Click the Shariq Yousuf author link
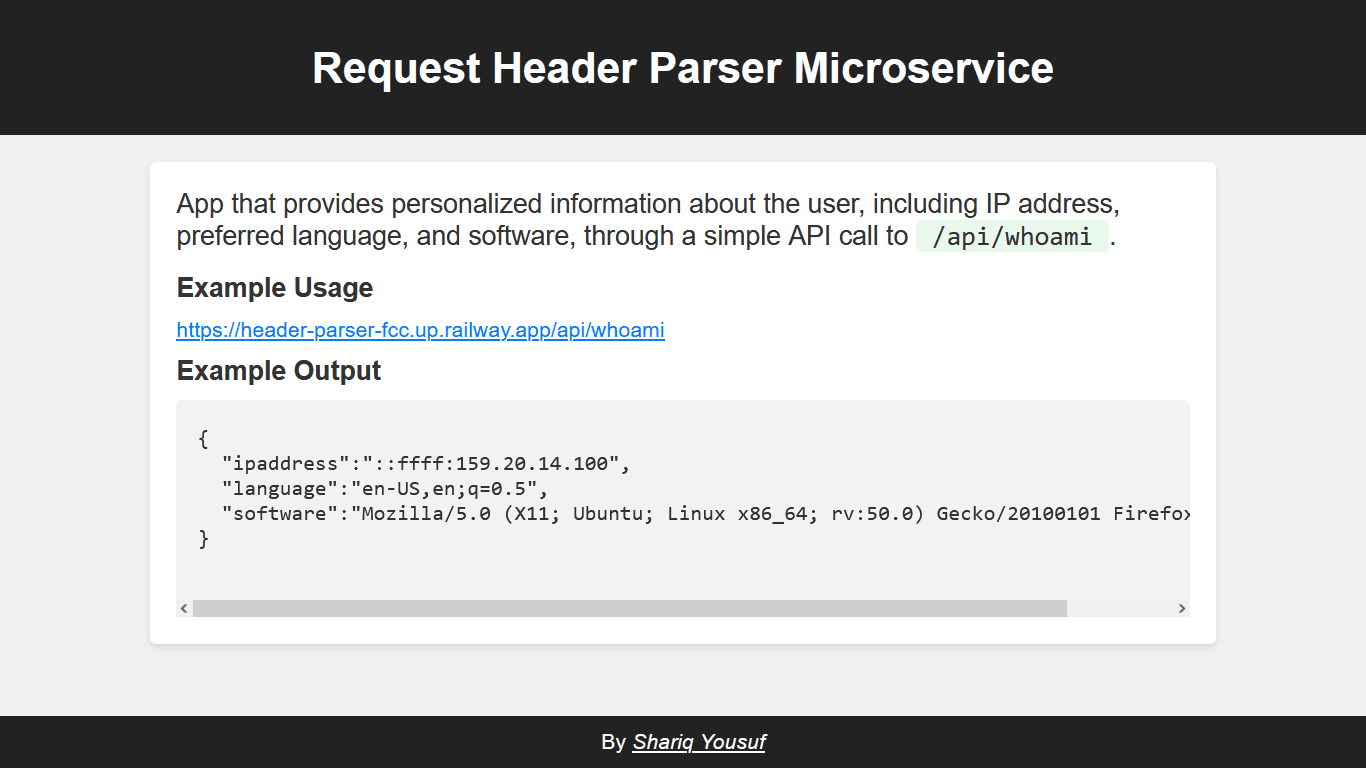 coord(698,742)
